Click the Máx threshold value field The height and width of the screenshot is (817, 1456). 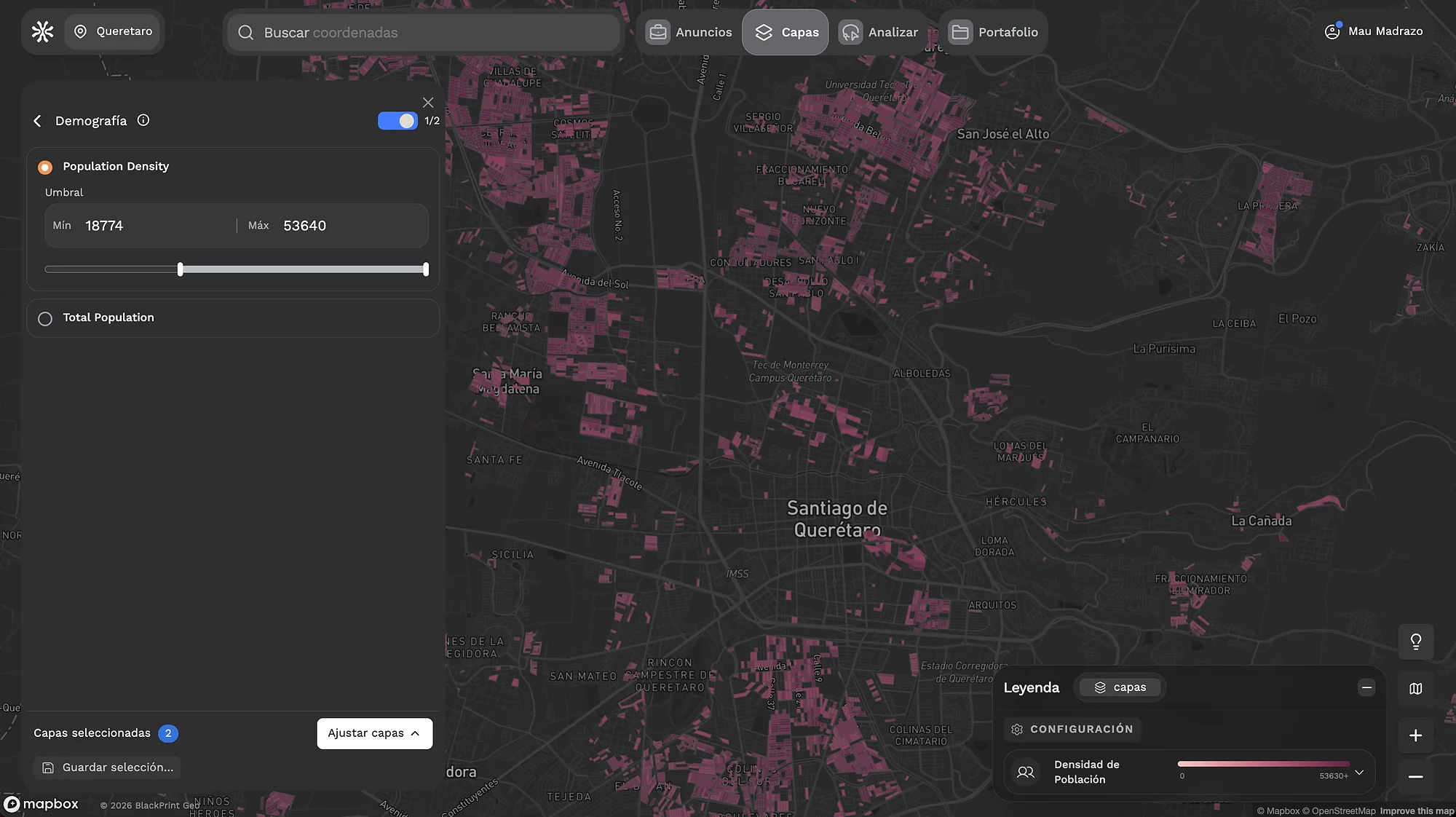pyautogui.click(x=335, y=226)
